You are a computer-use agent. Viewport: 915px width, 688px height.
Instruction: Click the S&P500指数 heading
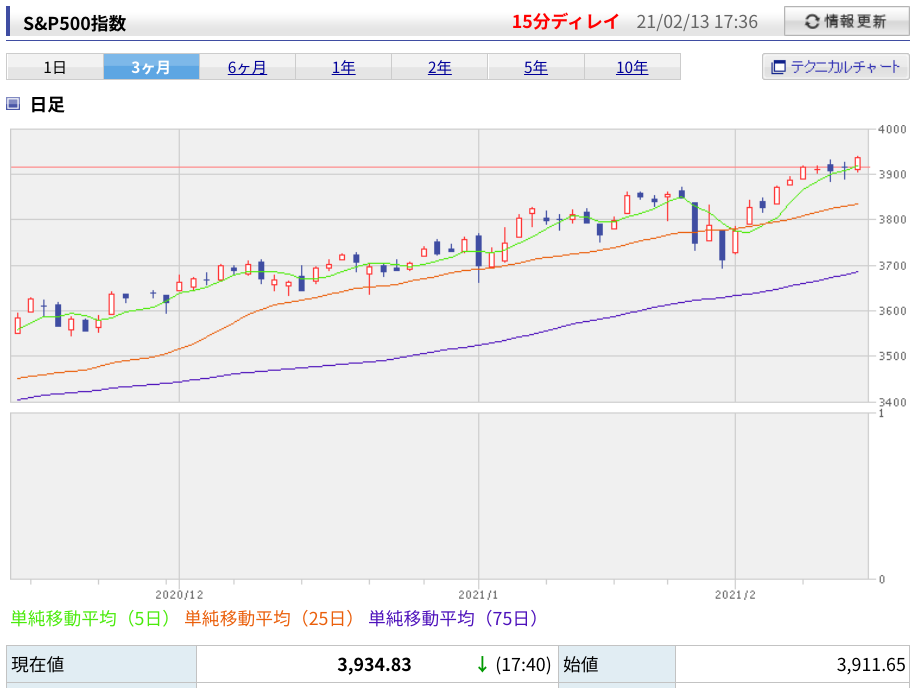(74, 23)
